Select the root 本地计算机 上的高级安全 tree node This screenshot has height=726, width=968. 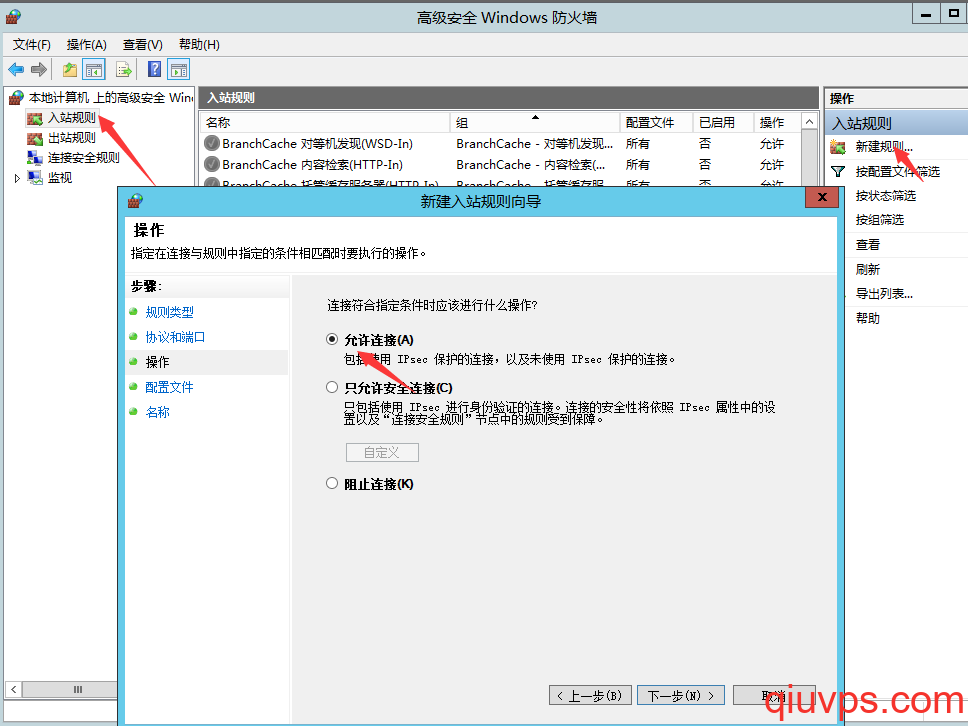(111, 98)
